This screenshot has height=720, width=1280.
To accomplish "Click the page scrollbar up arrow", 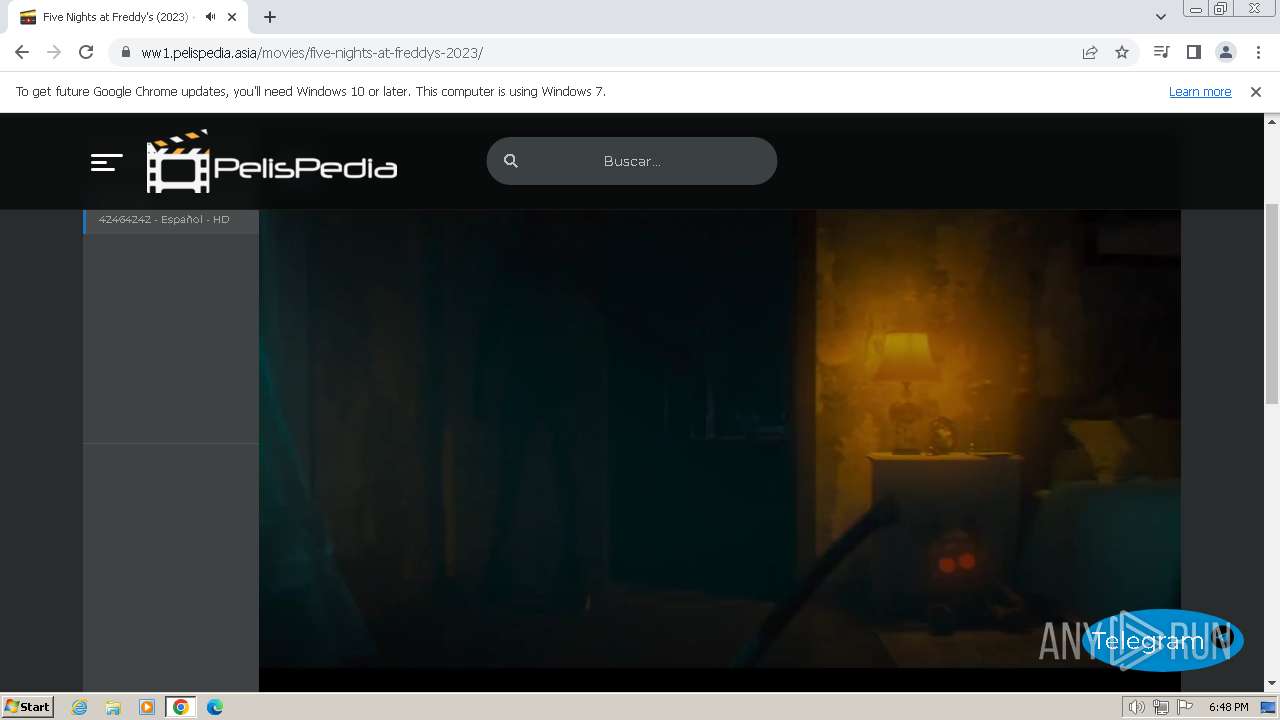I will click(1272, 122).
